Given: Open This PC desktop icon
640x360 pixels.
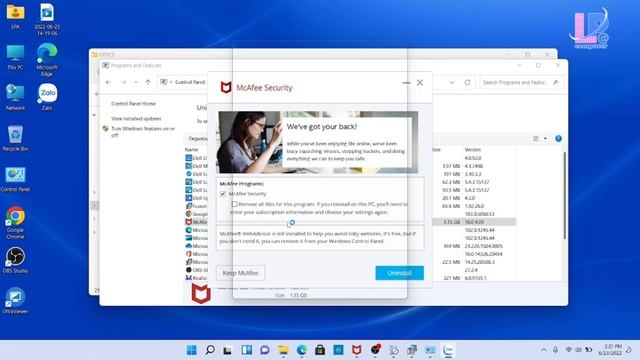Looking at the screenshot, I should point(16,58).
